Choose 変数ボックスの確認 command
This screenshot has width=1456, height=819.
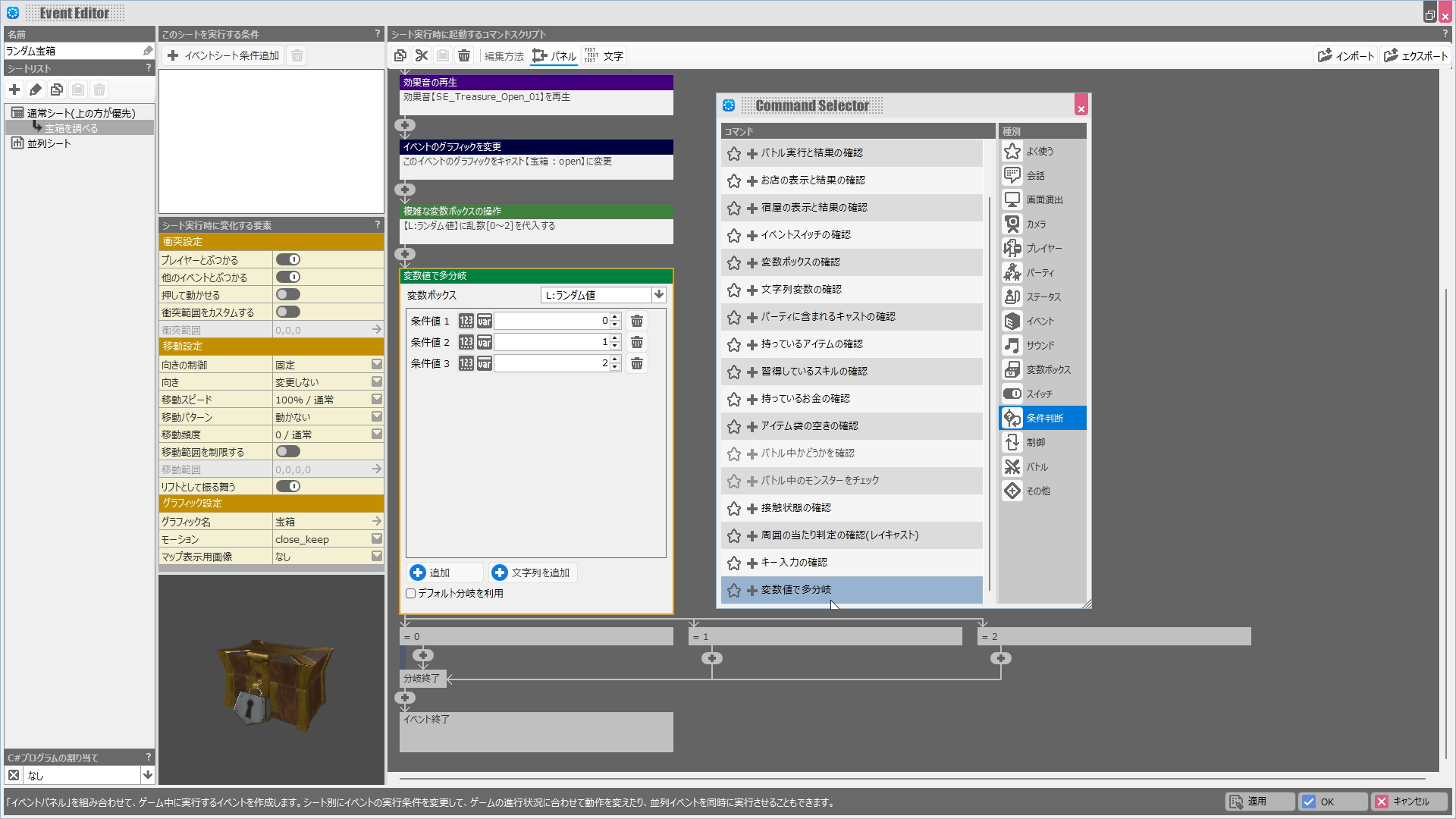coord(852,262)
